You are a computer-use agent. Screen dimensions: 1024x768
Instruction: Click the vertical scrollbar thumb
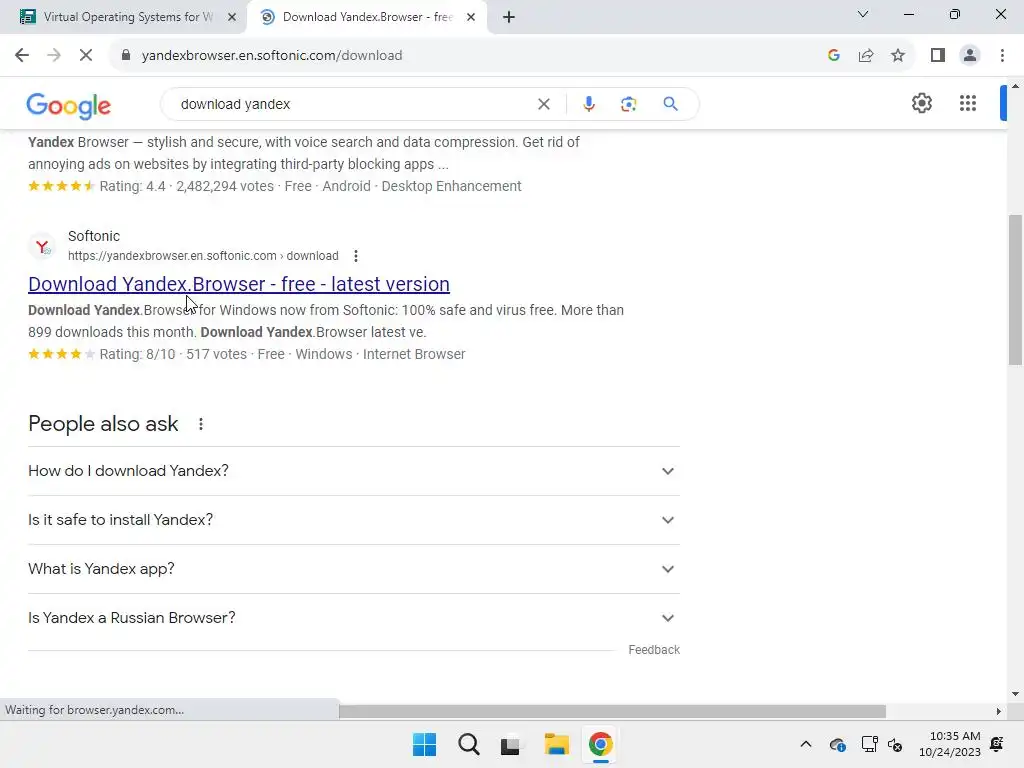click(x=1016, y=290)
